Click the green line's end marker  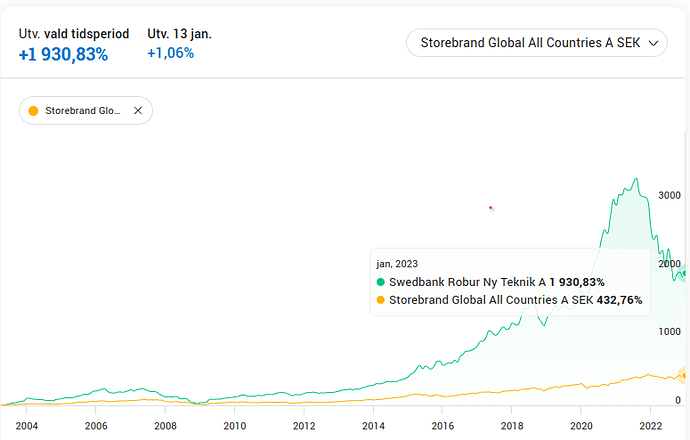click(684, 274)
